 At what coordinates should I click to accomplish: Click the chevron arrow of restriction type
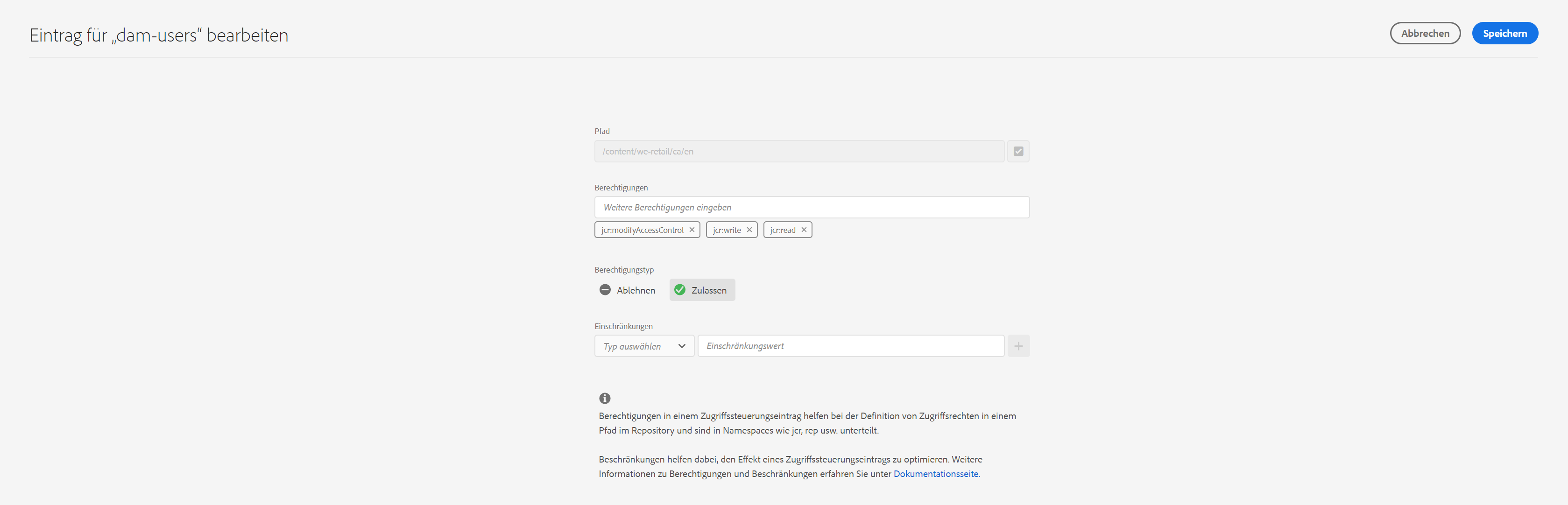click(682, 346)
